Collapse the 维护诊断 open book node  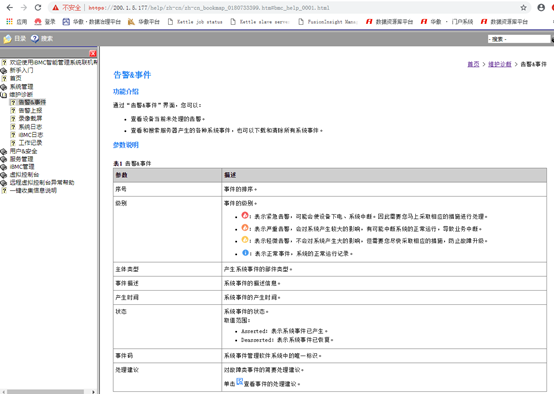point(4,94)
